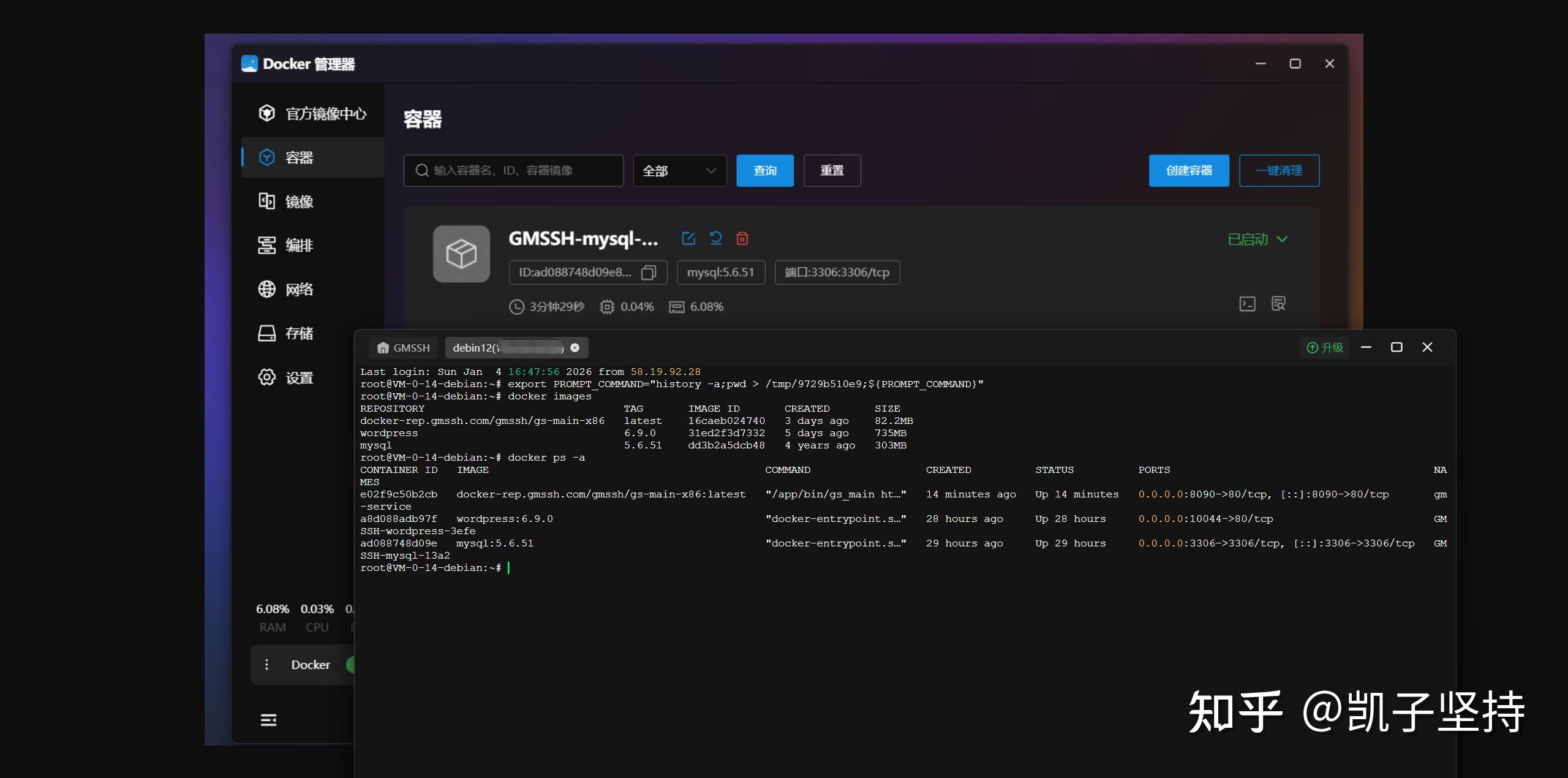The image size is (1568, 778).
Task: Close the debin12 terminal tab
Action: (x=575, y=347)
